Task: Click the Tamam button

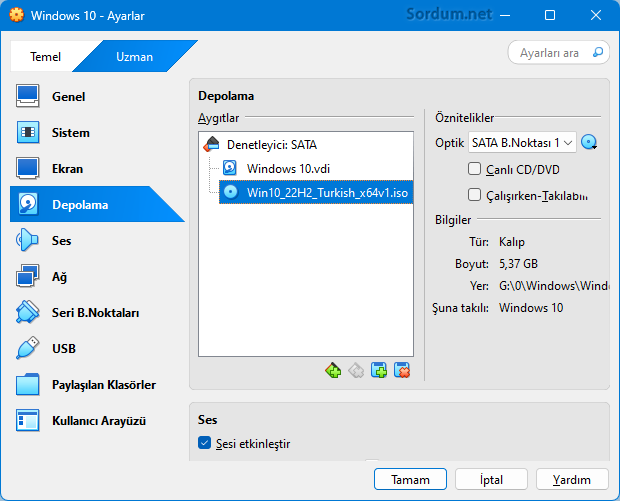Action: (410, 479)
